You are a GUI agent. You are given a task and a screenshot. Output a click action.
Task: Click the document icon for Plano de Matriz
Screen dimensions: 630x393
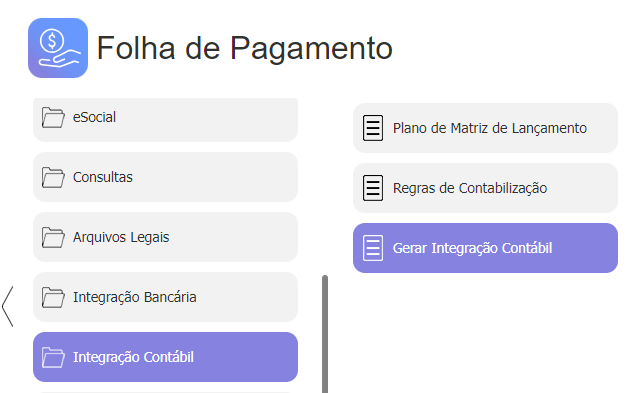click(373, 128)
